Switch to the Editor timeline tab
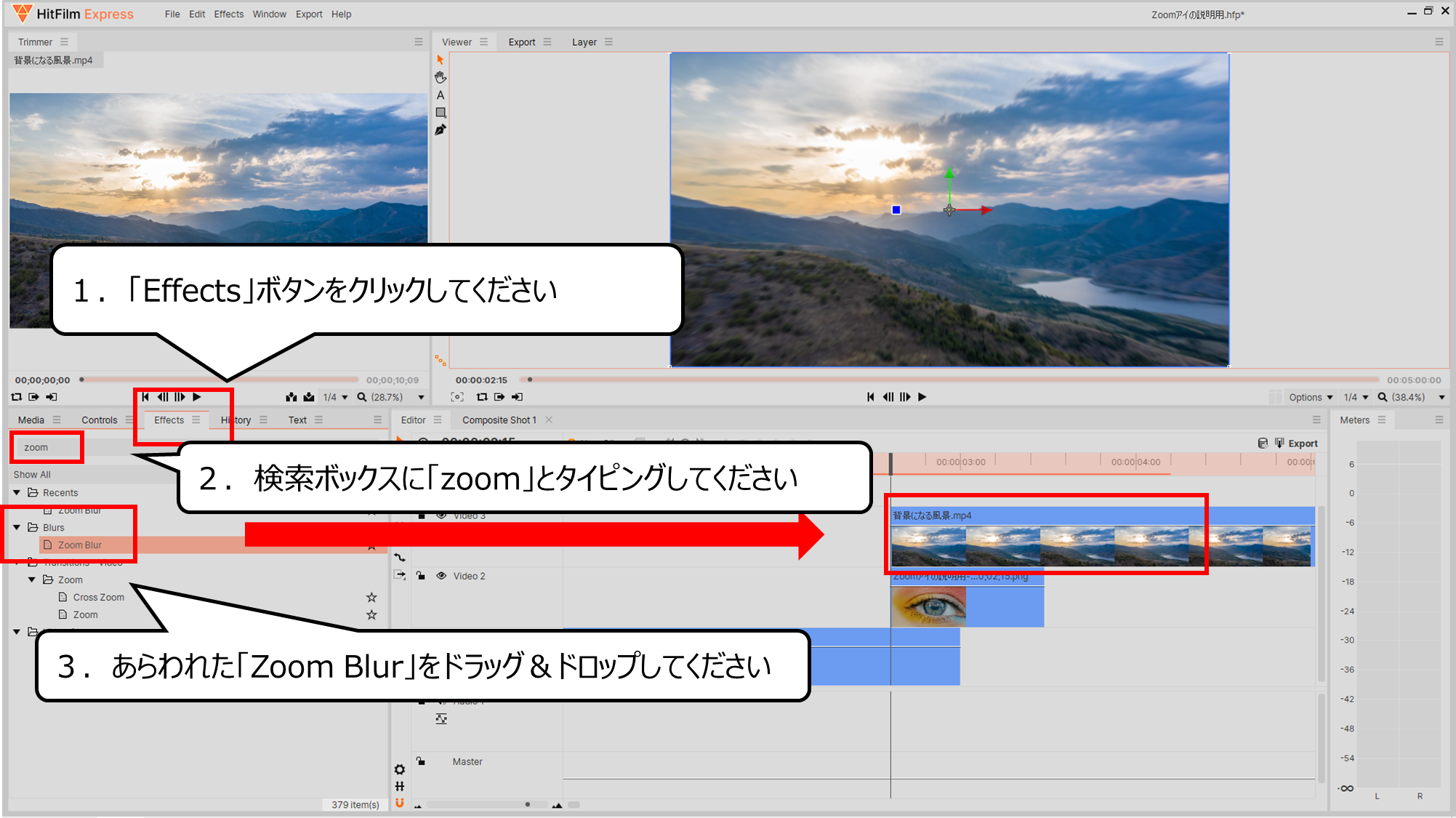Screen dimensions: 1456x818 pos(414,420)
